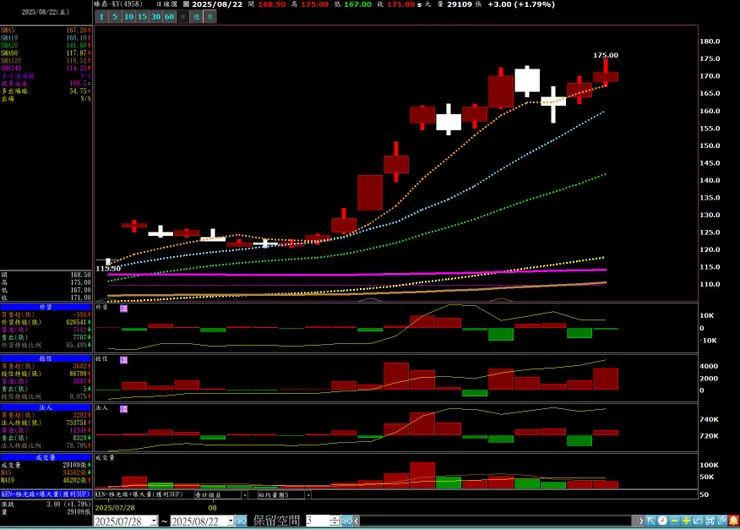740x530 pixels.
Task: Click the +3.00 (+1.79%) change in header
Action: click(x=521, y=4)
